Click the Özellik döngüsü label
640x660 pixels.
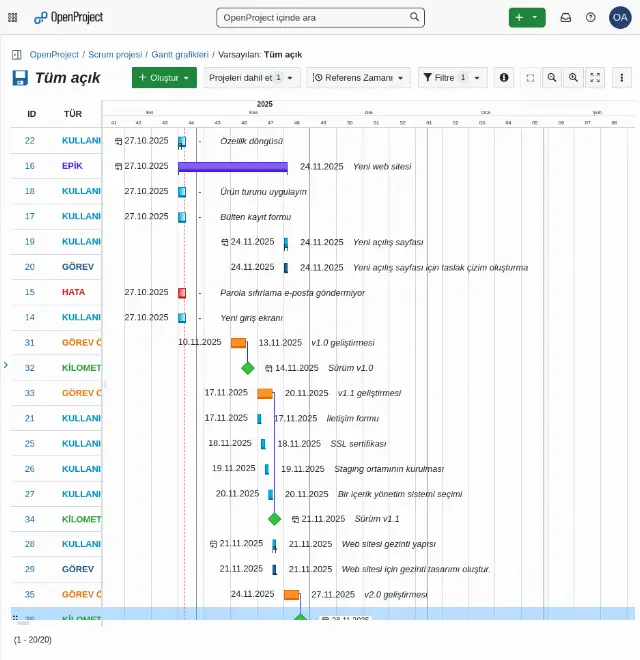[251, 141]
